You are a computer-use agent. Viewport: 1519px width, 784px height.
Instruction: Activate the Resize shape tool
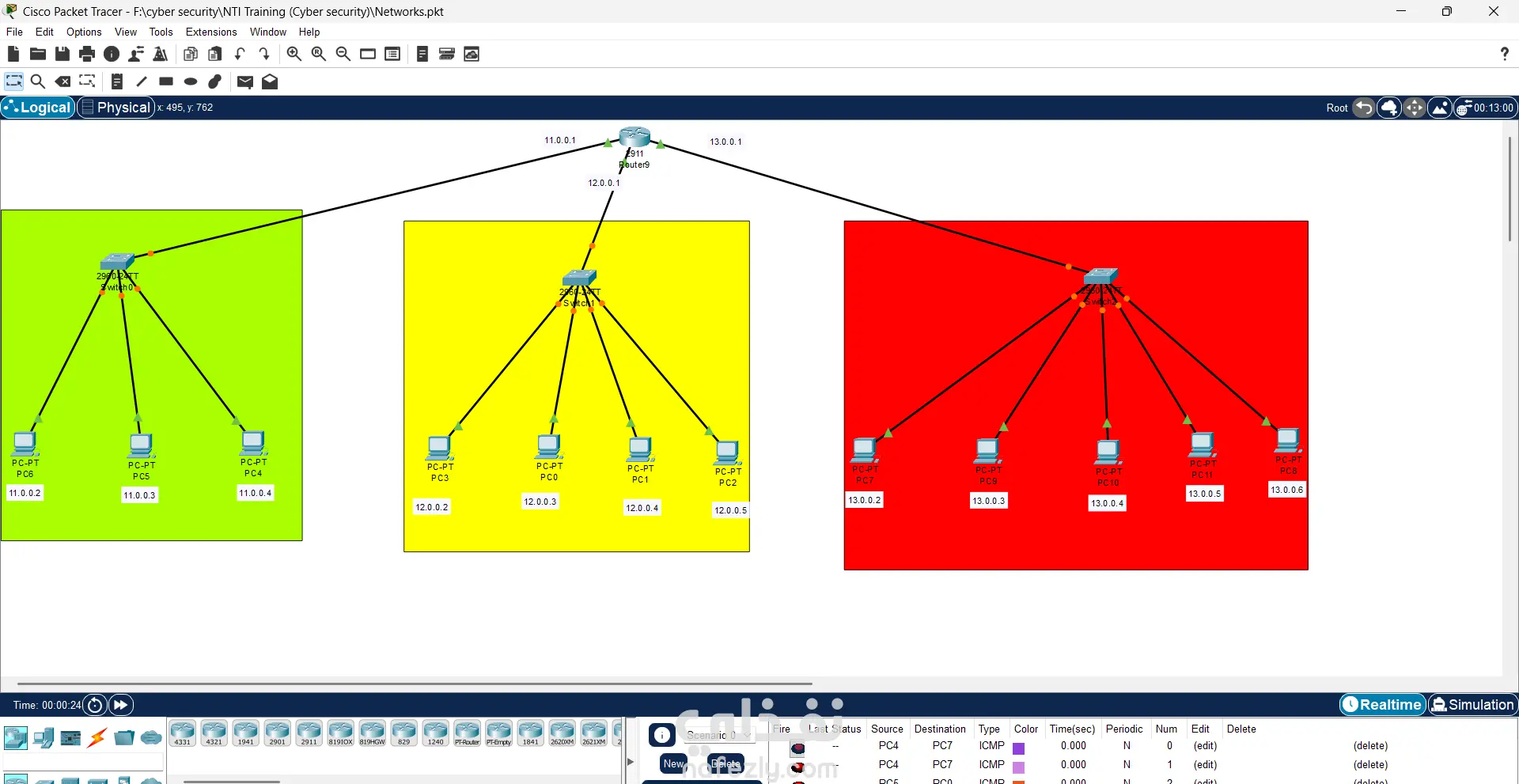87,81
